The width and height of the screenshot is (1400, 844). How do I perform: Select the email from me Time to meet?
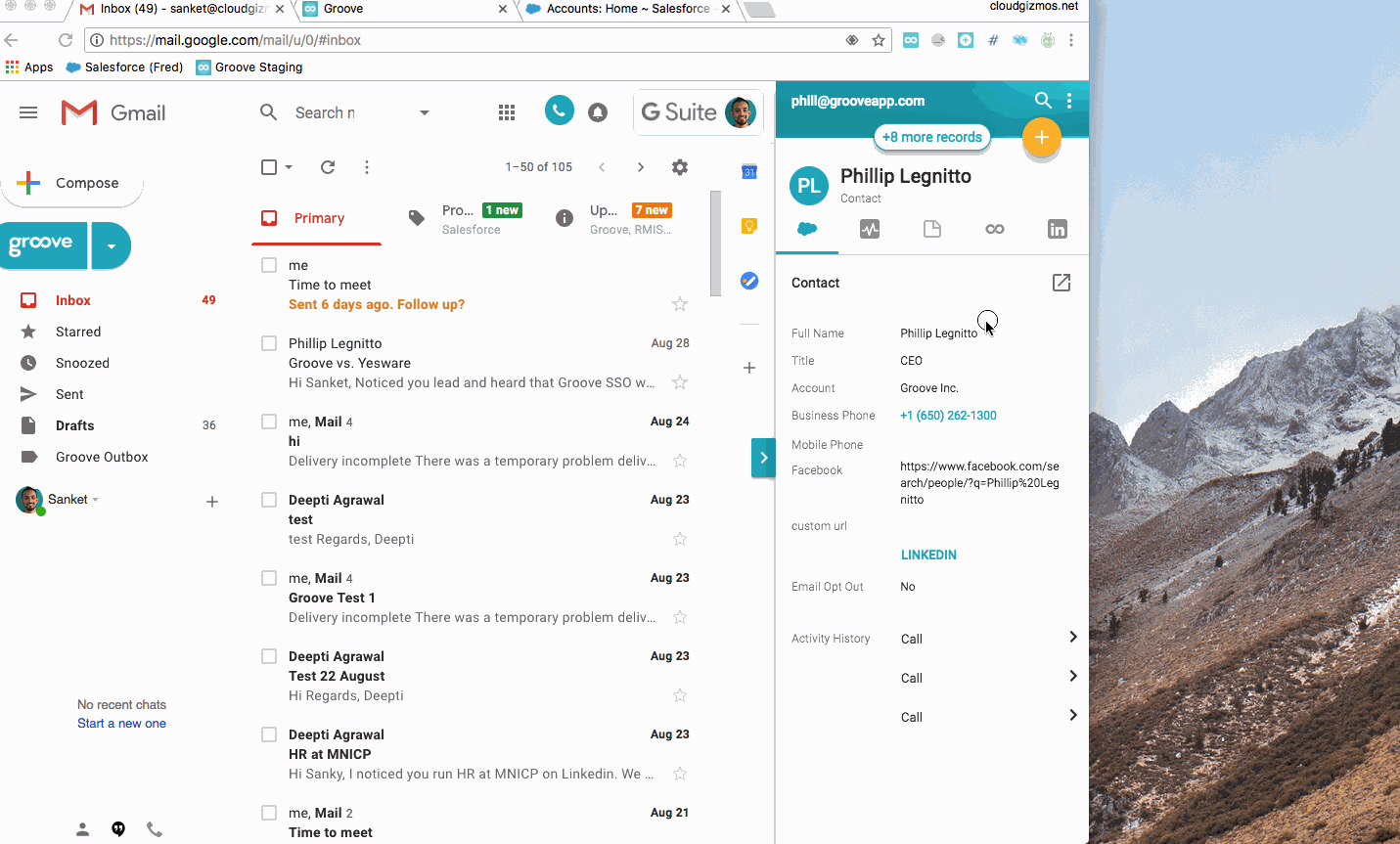269,265
